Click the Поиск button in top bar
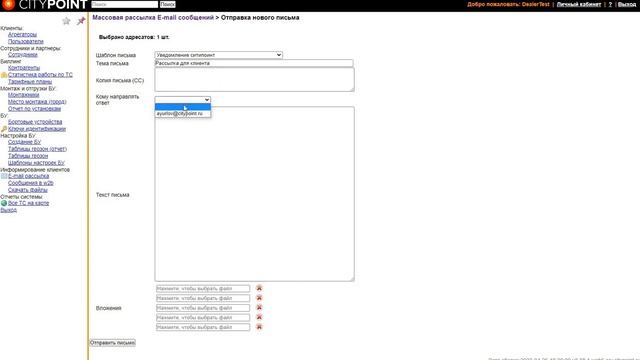The width and height of the screenshot is (640, 360). (167, 4)
